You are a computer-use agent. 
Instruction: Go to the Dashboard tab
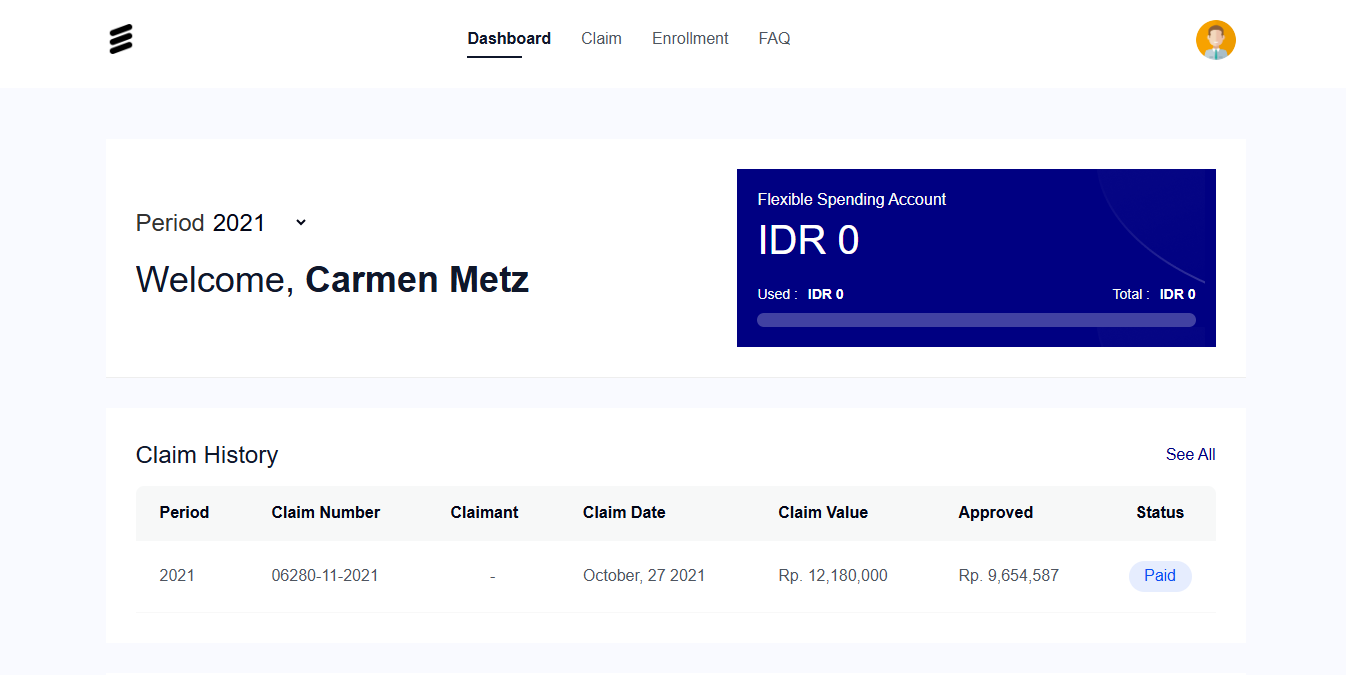[509, 38]
